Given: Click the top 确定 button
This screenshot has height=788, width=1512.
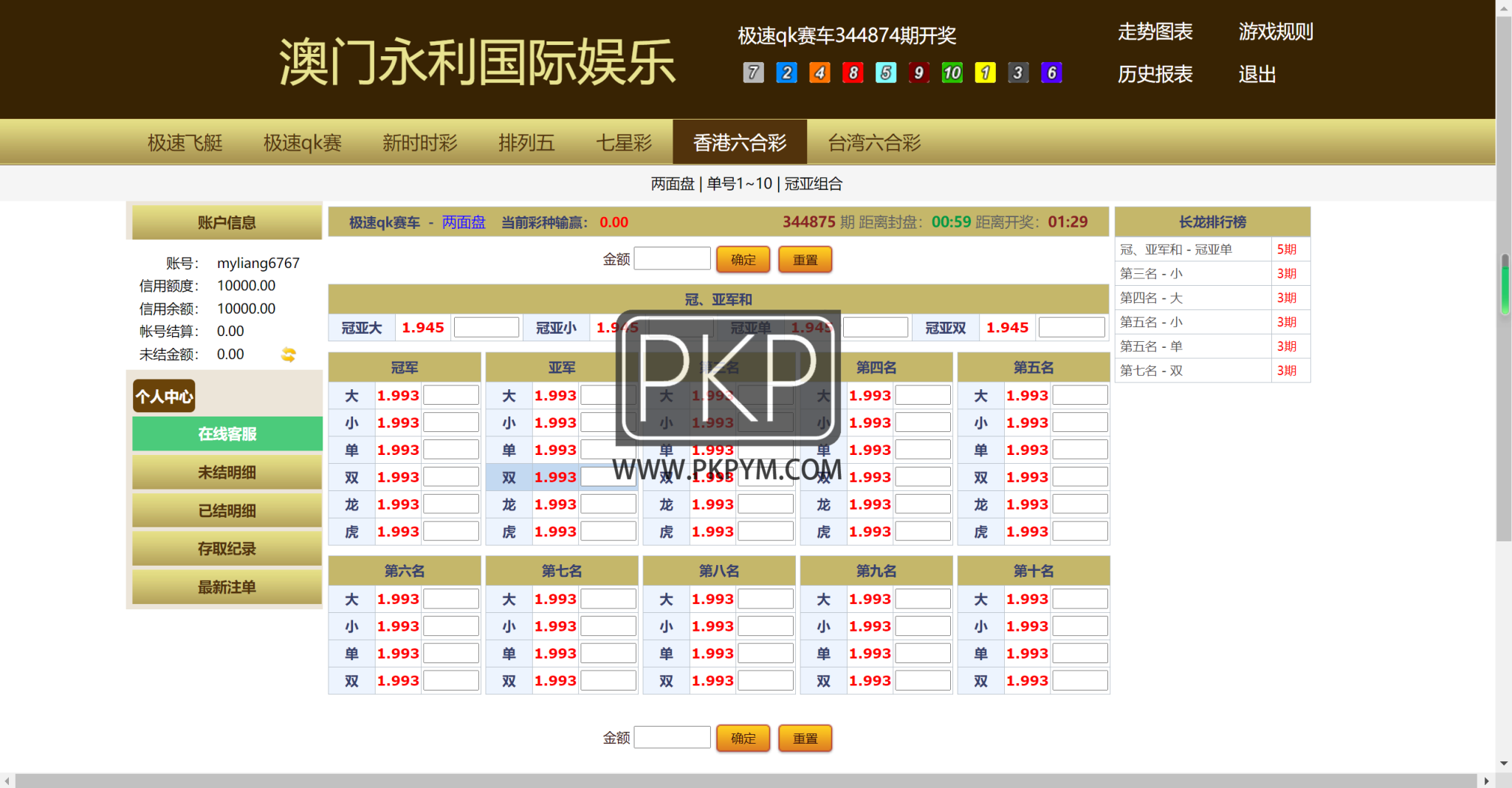Looking at the screenshot, I should (x=743, y=260).
